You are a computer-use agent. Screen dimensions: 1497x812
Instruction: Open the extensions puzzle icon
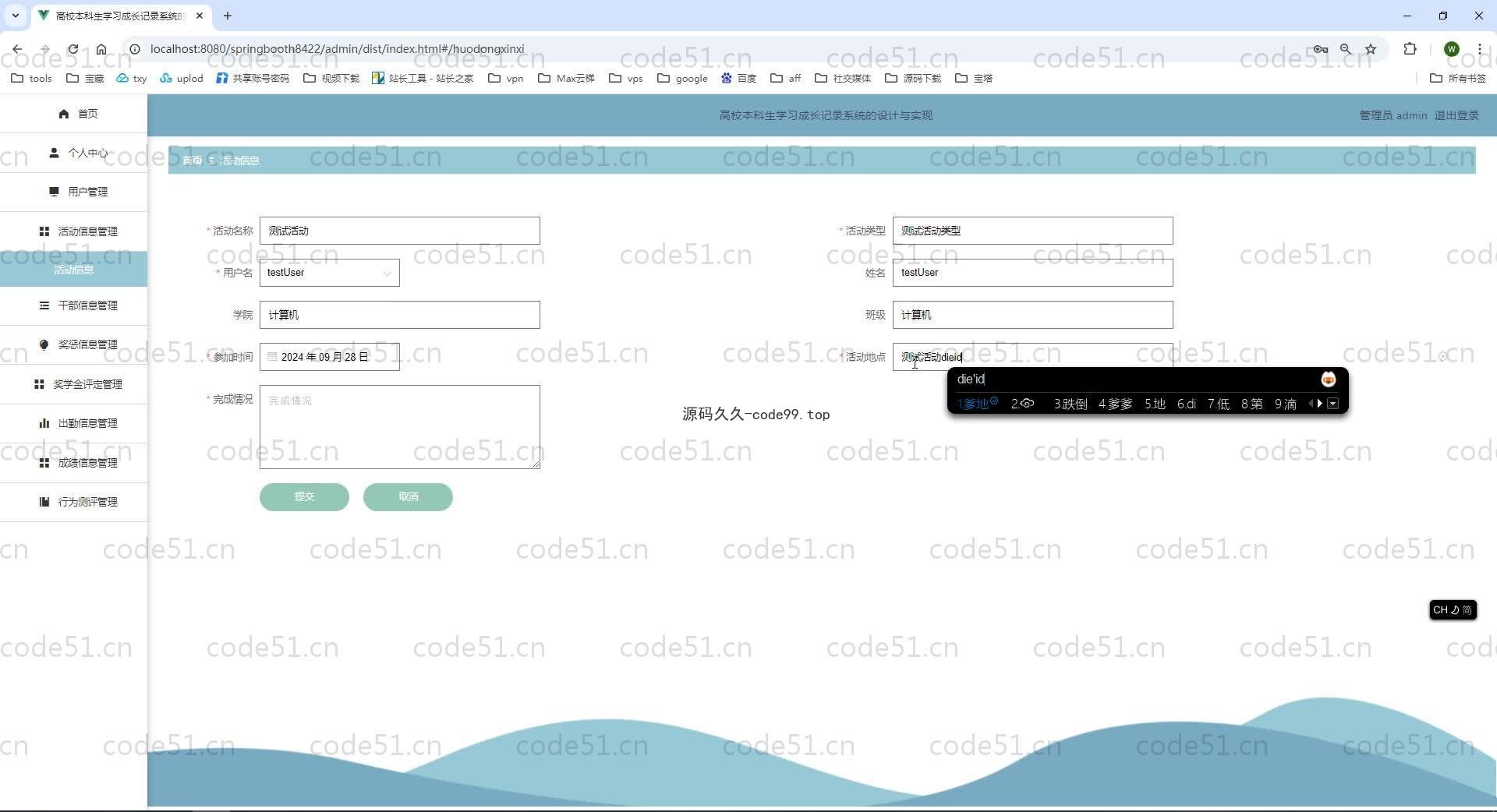coord(1410,49)
